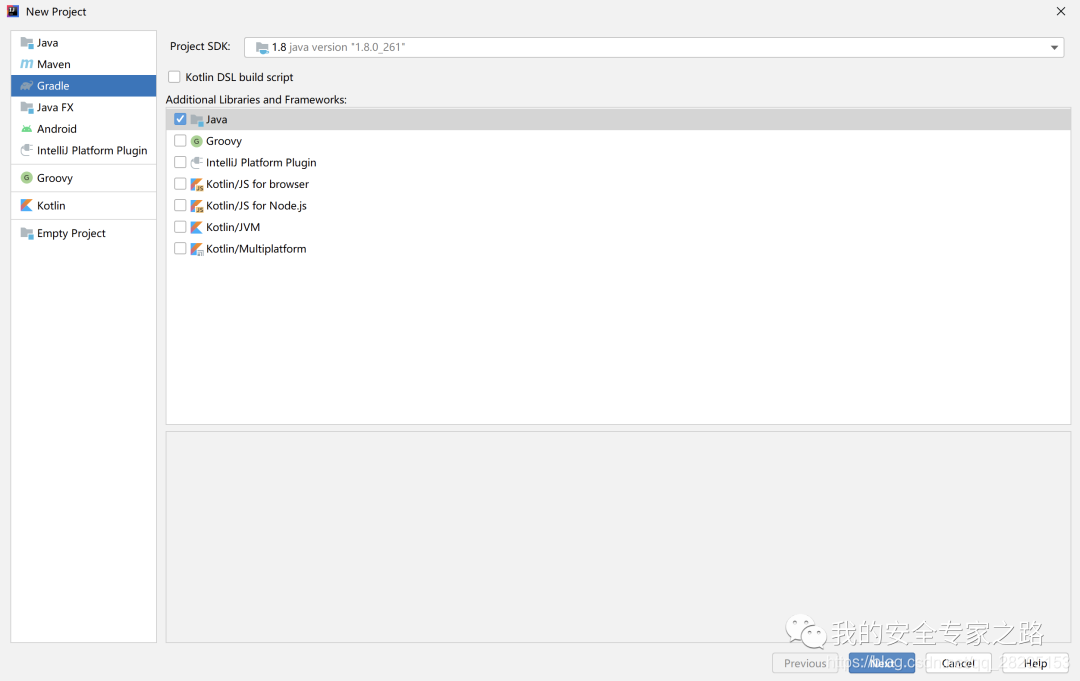Screen dimensions: 1080x681
Task: Click the Kotlin/JS for Node.js icon
Action: pos(197,206)
